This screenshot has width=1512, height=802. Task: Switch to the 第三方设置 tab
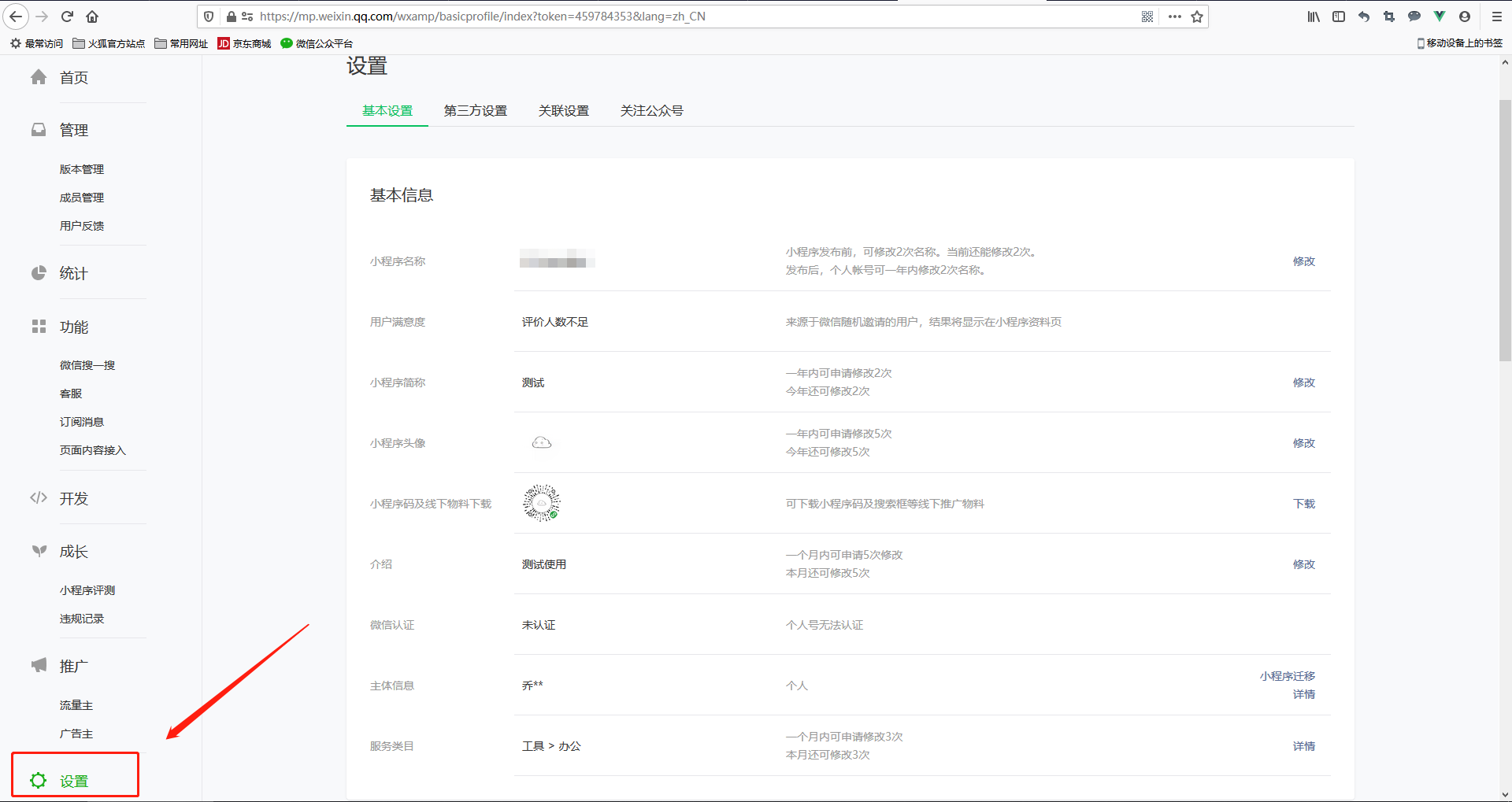(475, 111)
